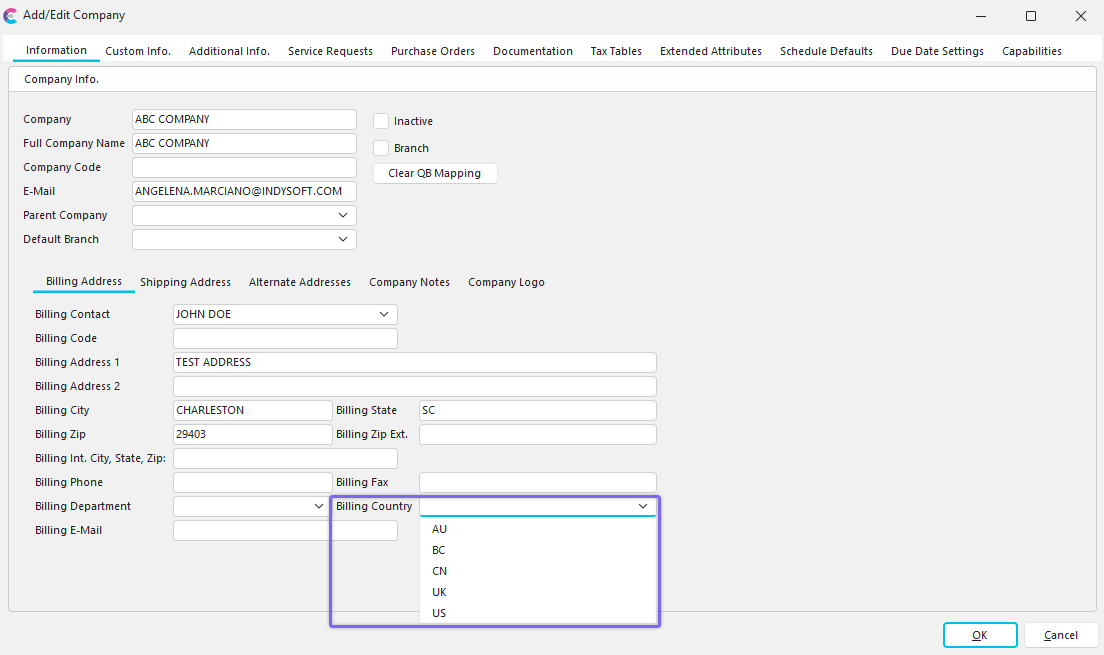Image resolution: width=1104 pixels, height=655 pixels.
Task: Switch to the Service Requests tab
Action: pos(330,51)
